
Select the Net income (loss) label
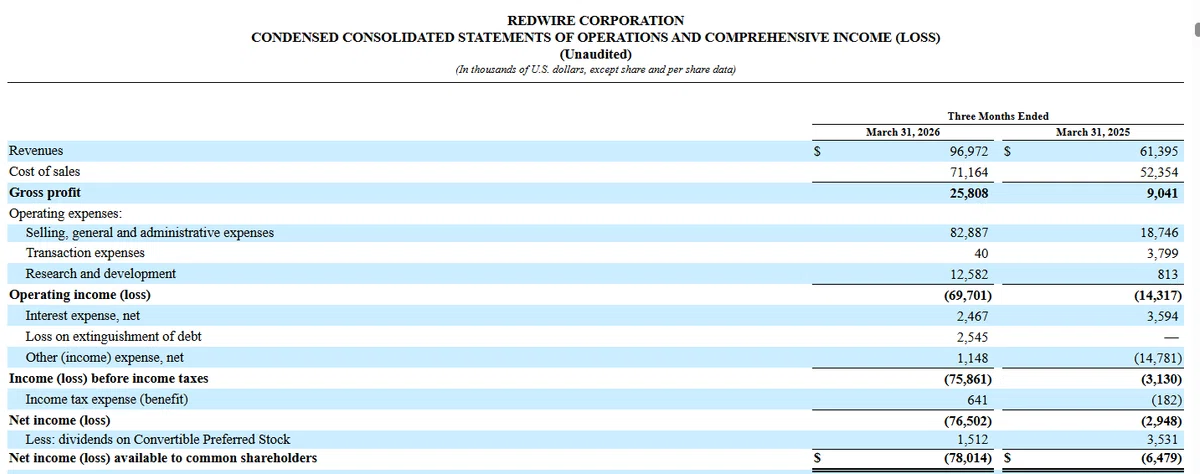pyautogui.click(x=59, y=420)
